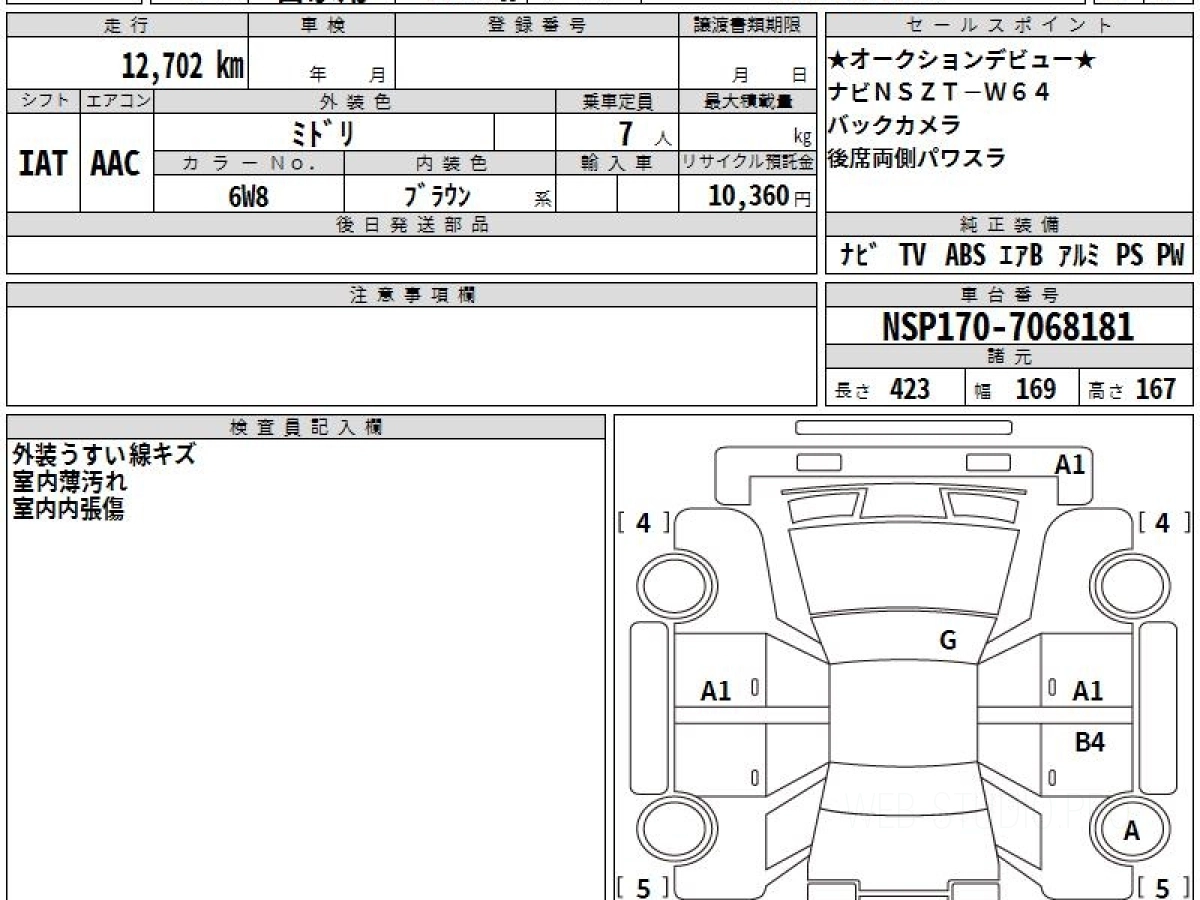This screenshot has width=1200, height=900.
Task: Click the シフト header cell
Action: (x=43, y=101)
